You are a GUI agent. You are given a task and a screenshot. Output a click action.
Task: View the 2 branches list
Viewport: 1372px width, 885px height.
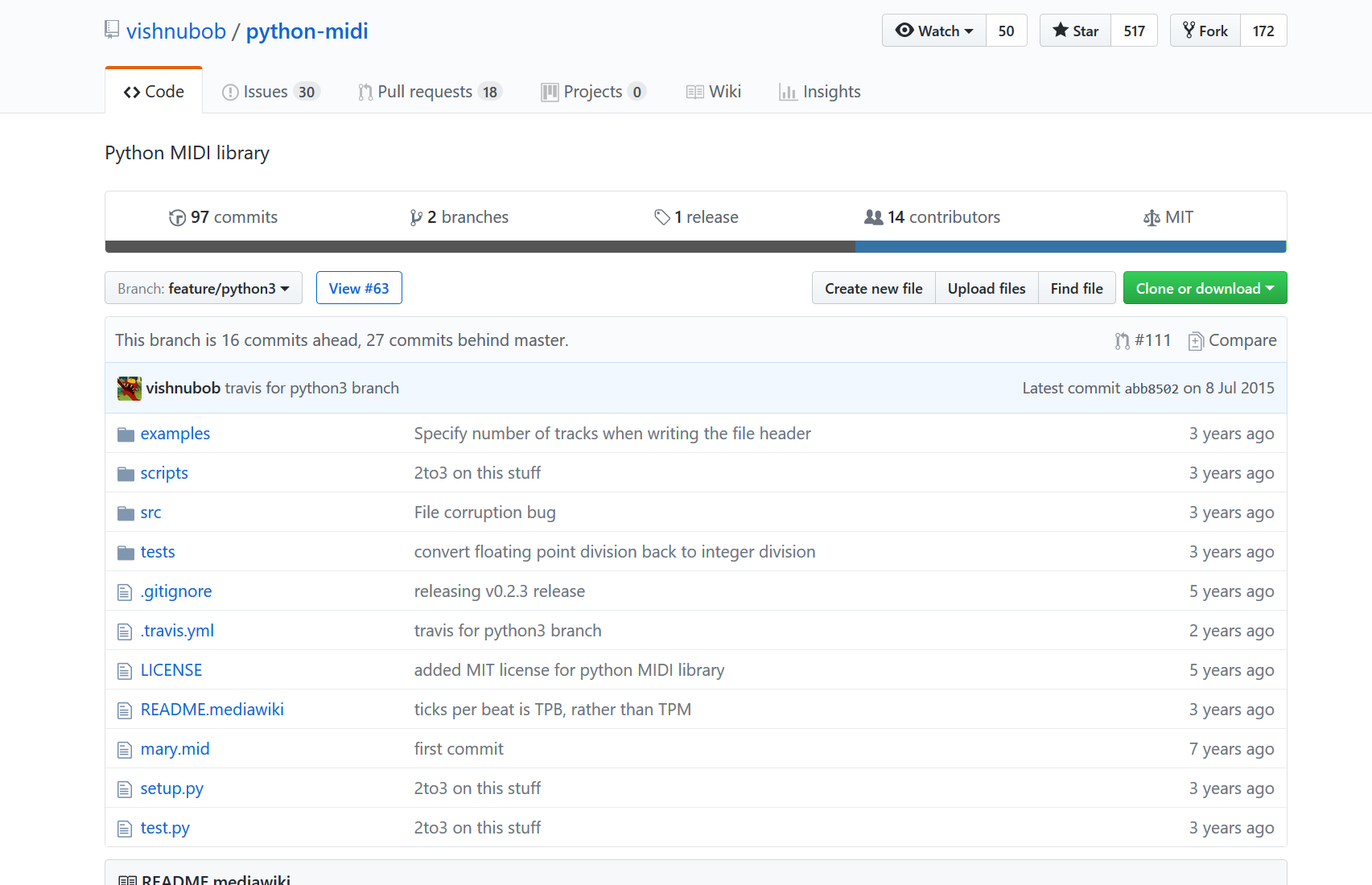(x=459, y=217)
